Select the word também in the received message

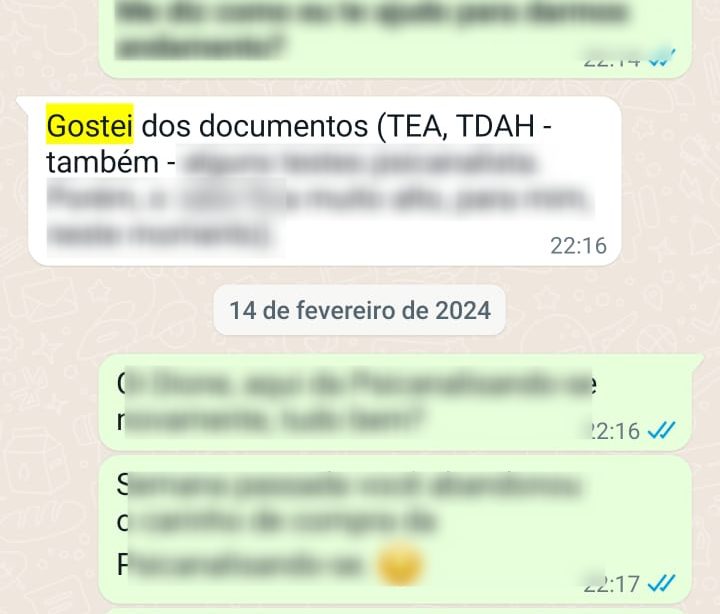click(x=102, y=162)
